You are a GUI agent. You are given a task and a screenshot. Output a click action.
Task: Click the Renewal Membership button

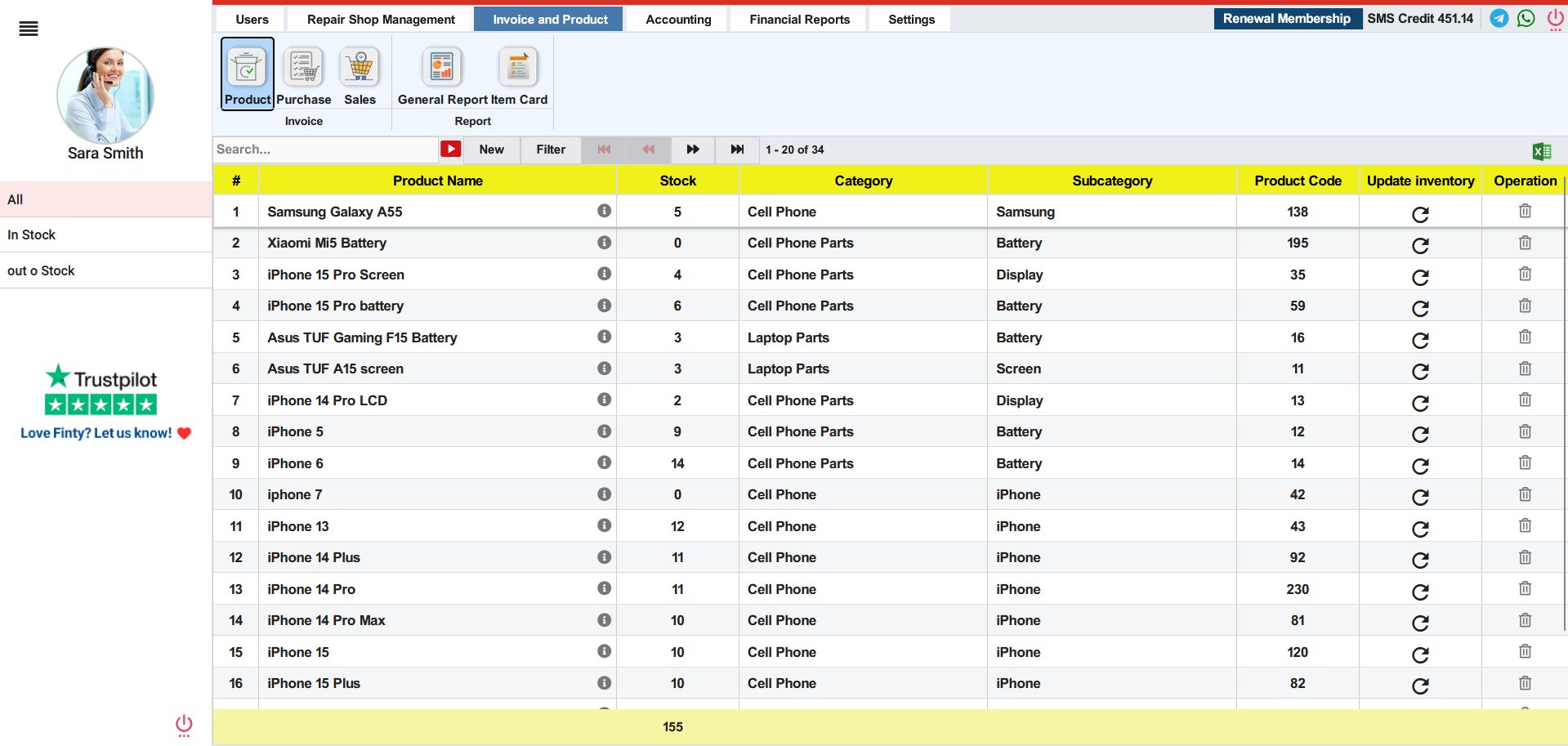point(1286,19)
